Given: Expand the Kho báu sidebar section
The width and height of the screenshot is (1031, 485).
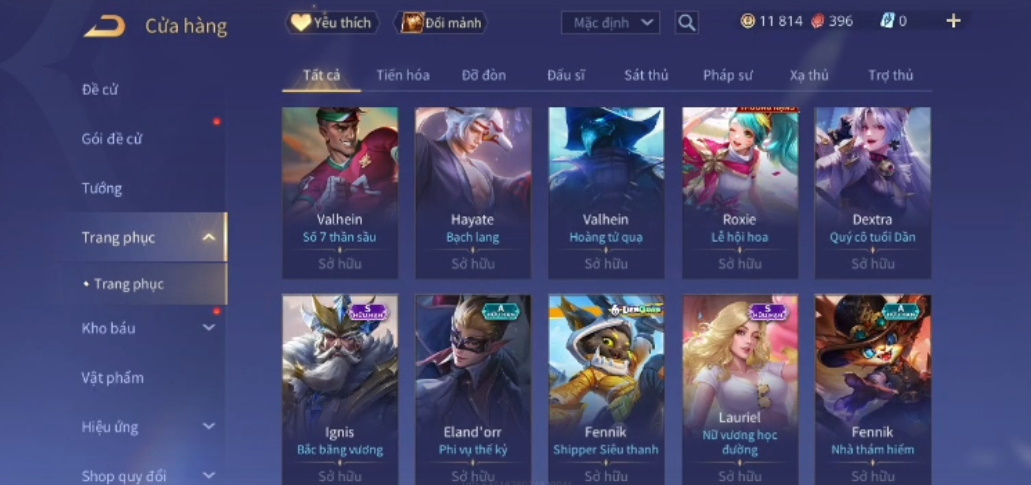Looking at the screenshot, I should (x=208, y=328).
